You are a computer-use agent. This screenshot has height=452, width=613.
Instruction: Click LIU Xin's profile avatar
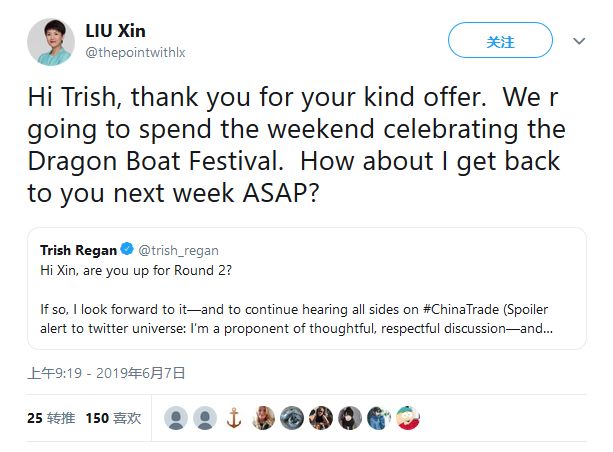tap(49, 41)
